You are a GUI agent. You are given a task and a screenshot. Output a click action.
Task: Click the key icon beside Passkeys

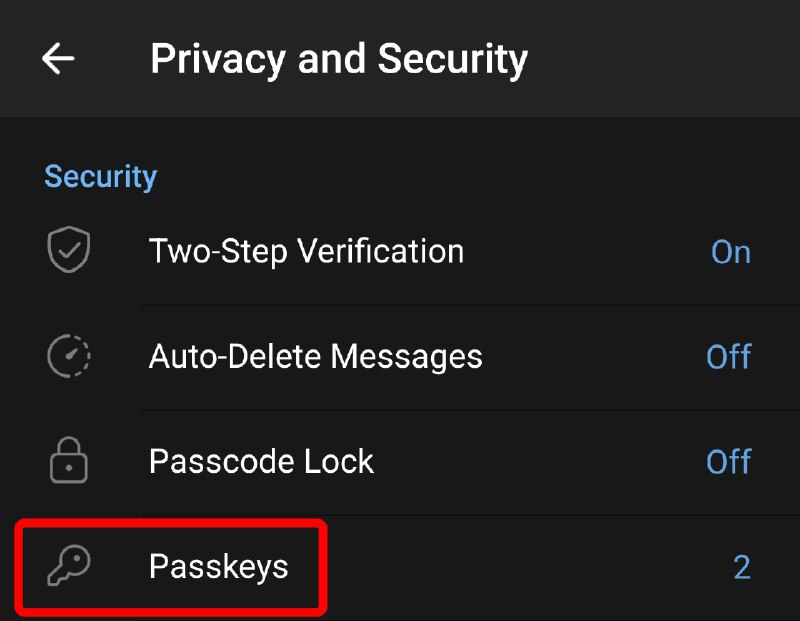[69, 567]
